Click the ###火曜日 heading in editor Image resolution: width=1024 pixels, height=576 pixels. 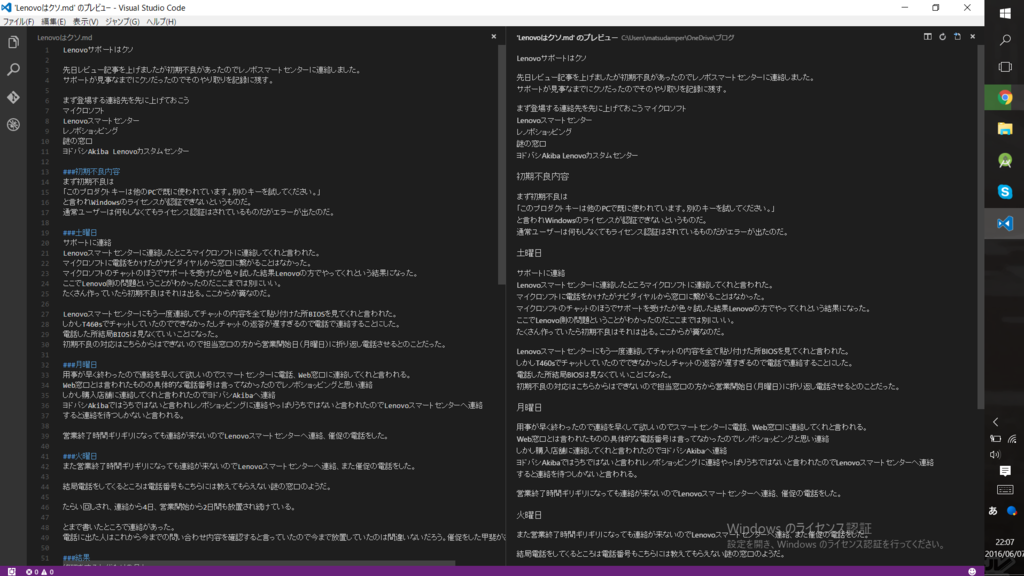[x=80, y=456]
